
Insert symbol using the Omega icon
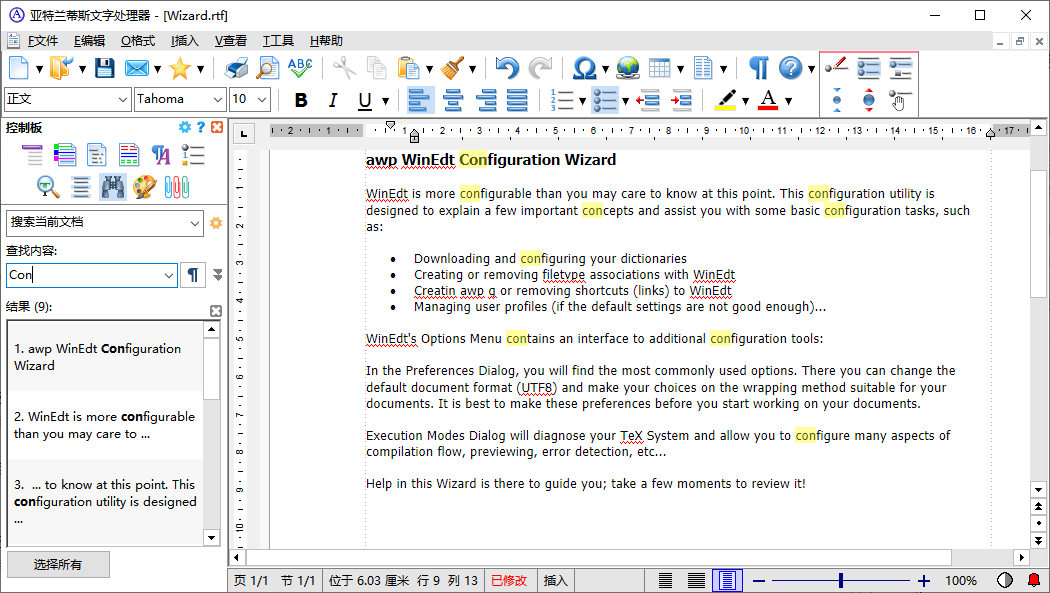(x=584, y=68)
